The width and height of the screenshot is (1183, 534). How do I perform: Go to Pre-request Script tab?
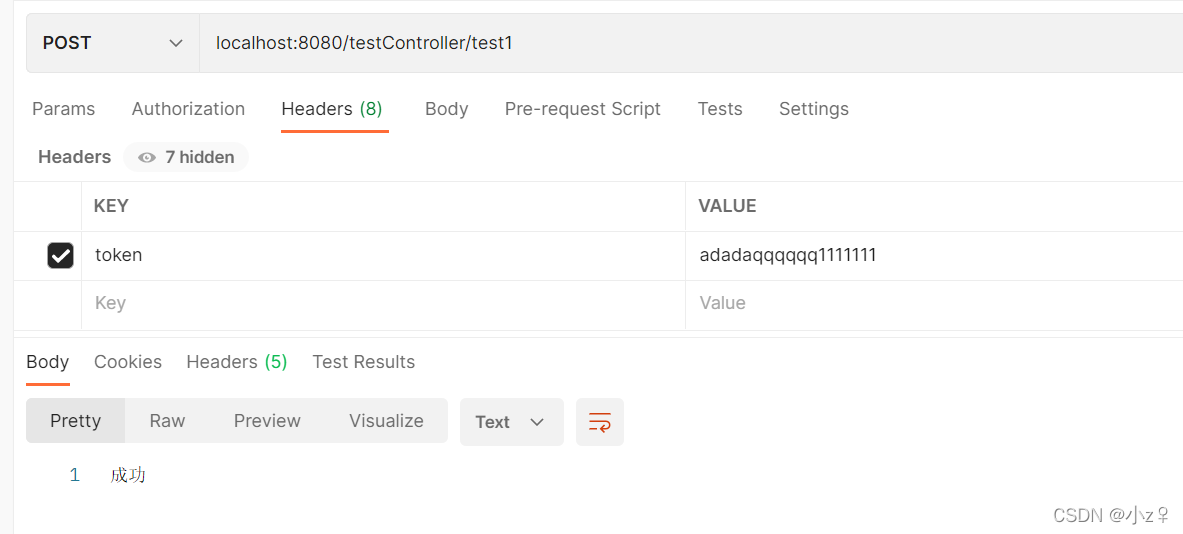click(582, 109)
